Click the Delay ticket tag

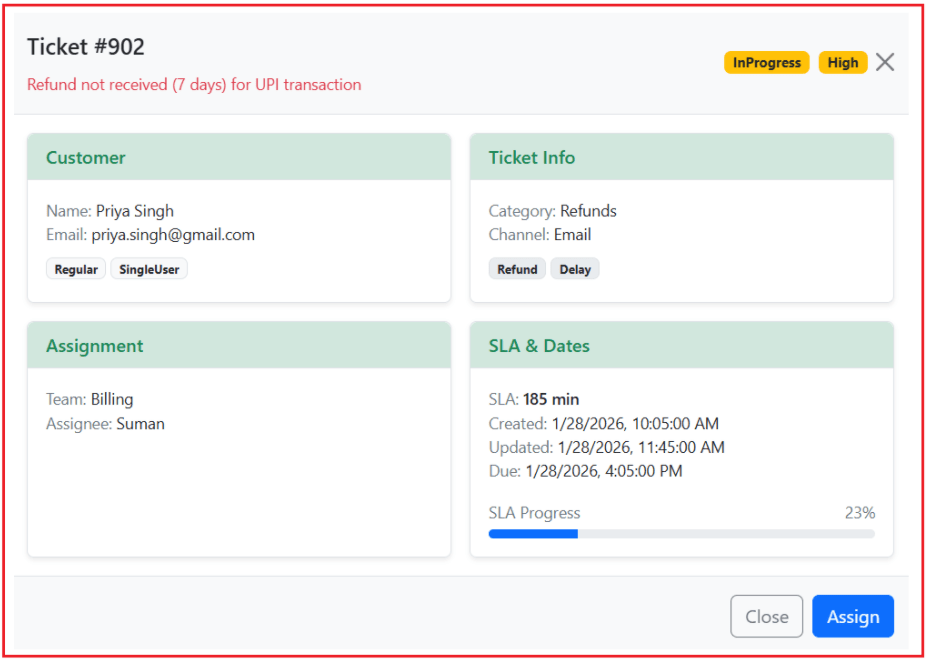575,269
